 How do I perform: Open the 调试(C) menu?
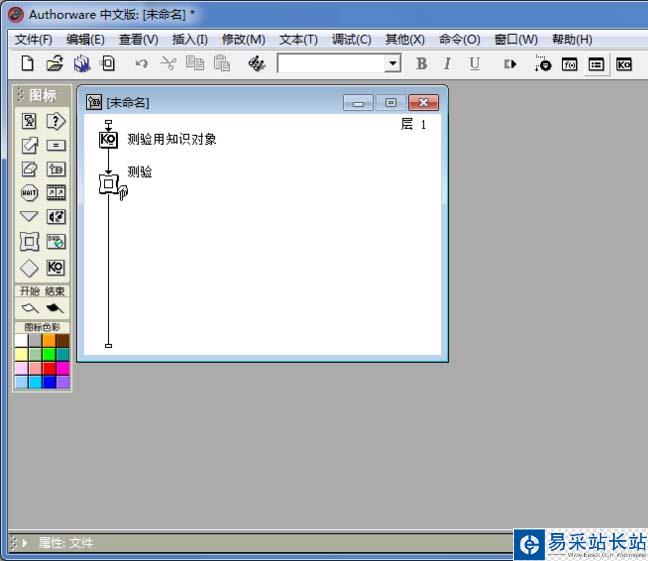(352, 40)
